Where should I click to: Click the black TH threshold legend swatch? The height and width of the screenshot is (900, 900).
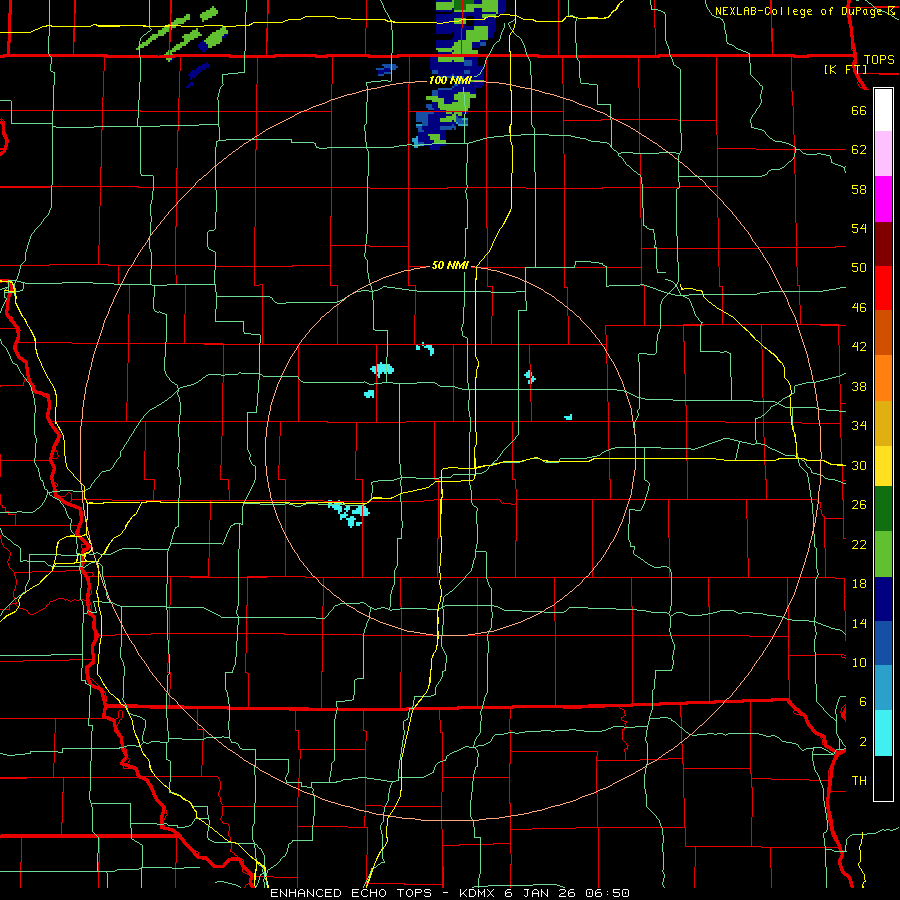click(883, 778)
